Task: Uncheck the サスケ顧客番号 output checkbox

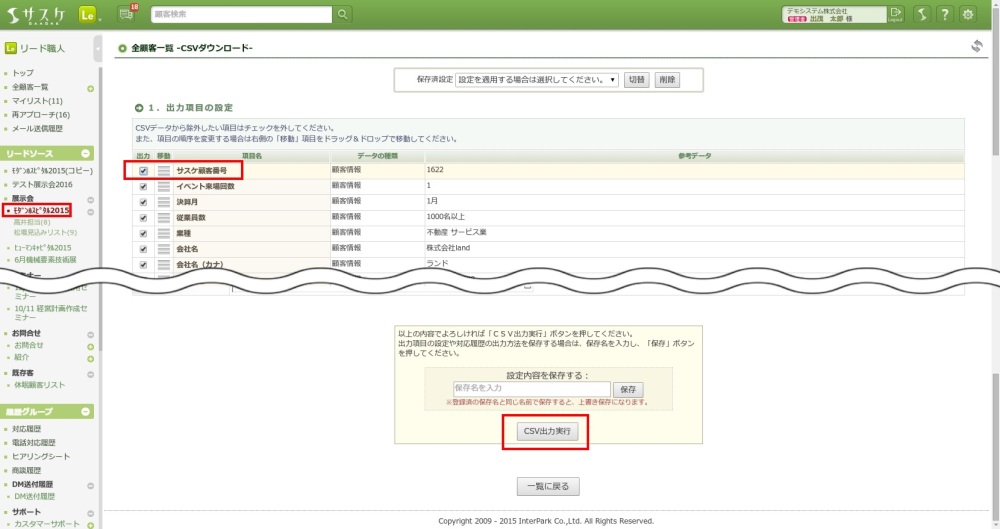Action: point(143,171)
